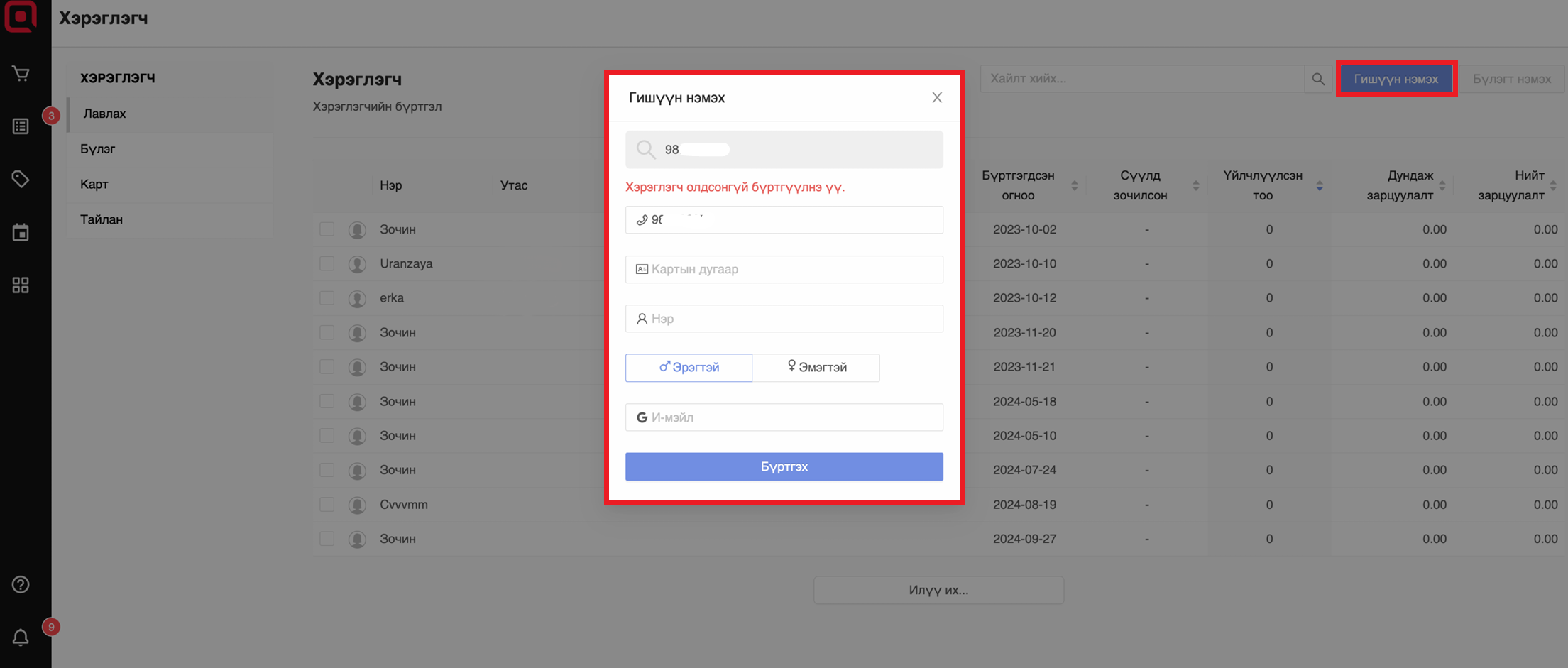Sort by Бүртгэгдсэн огноо column arrows
The height and width of the screenshot is (668, 1568).
1074,185
